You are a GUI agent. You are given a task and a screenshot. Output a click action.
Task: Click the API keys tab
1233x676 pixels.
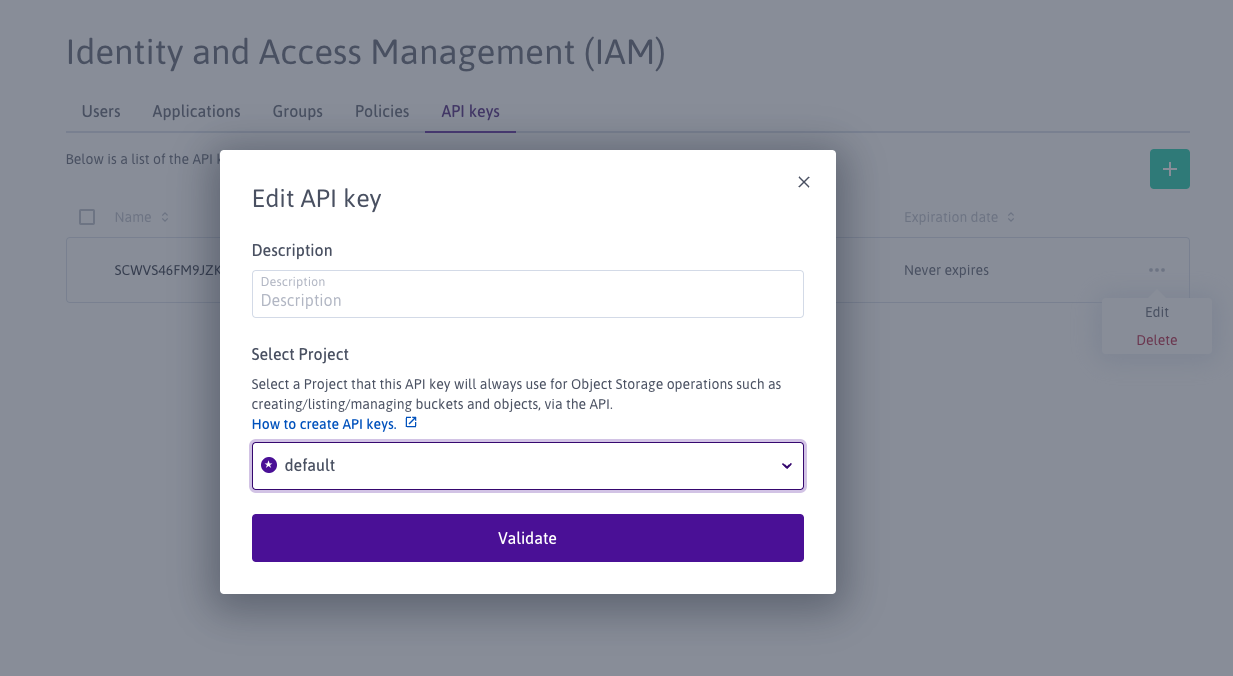click(x=470, y=111)
